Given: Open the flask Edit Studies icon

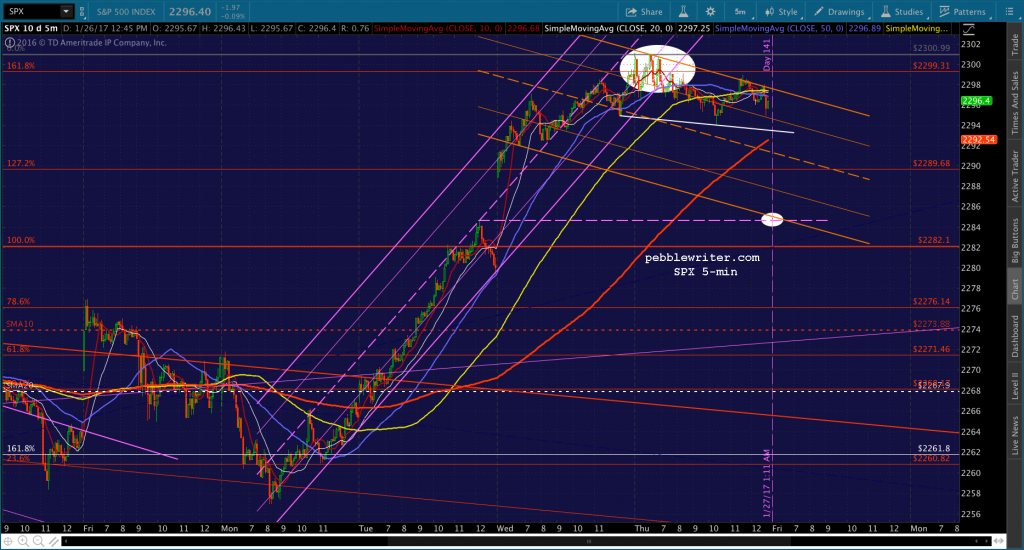Looking at the screenshot, I should coord(683,11).
